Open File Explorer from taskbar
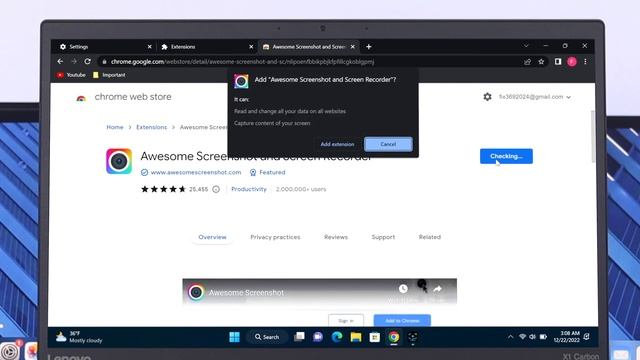Screen dimensions: 640x360 tap(356, 337)
